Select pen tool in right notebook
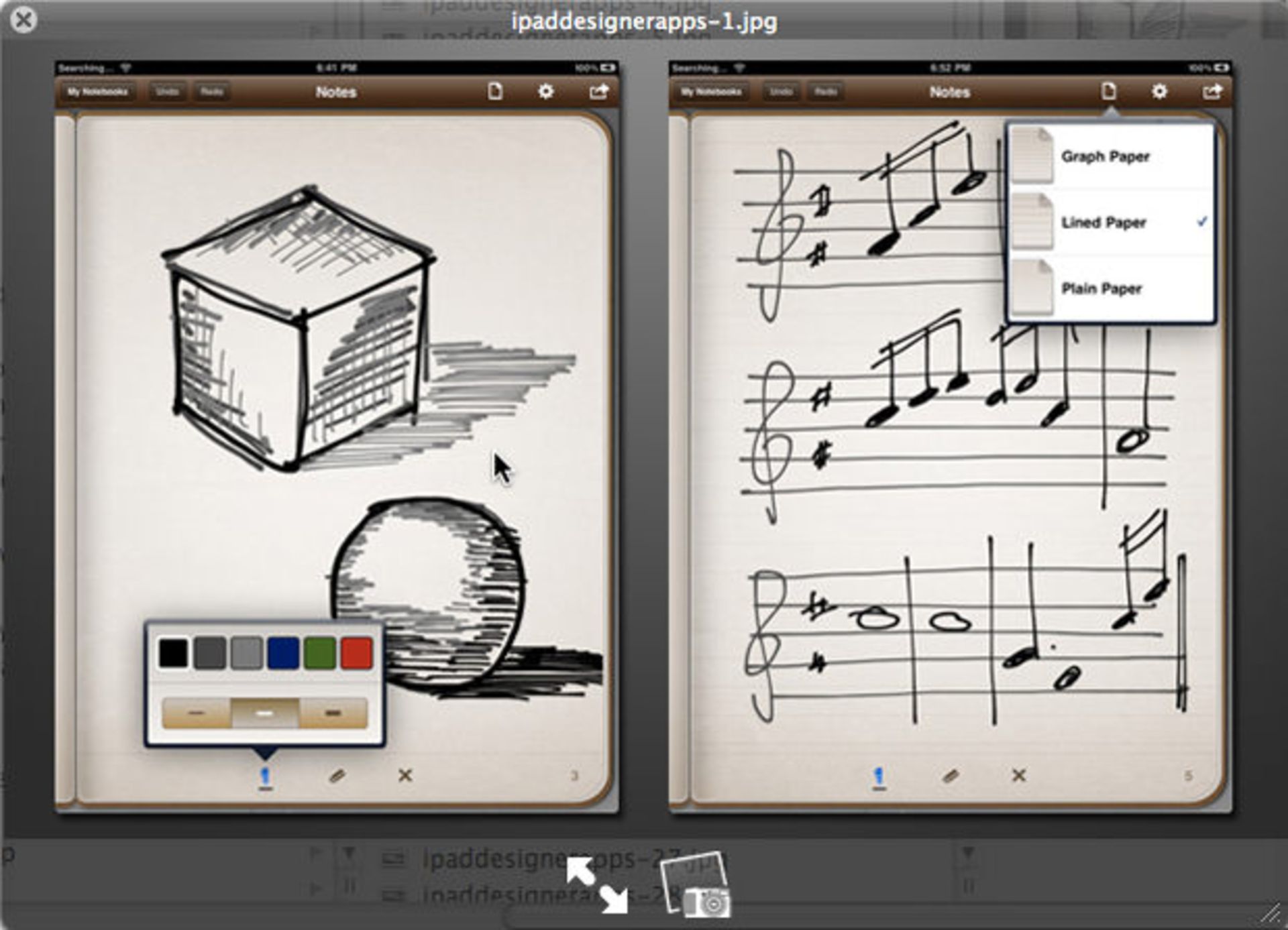 click(x=879, y=778)
